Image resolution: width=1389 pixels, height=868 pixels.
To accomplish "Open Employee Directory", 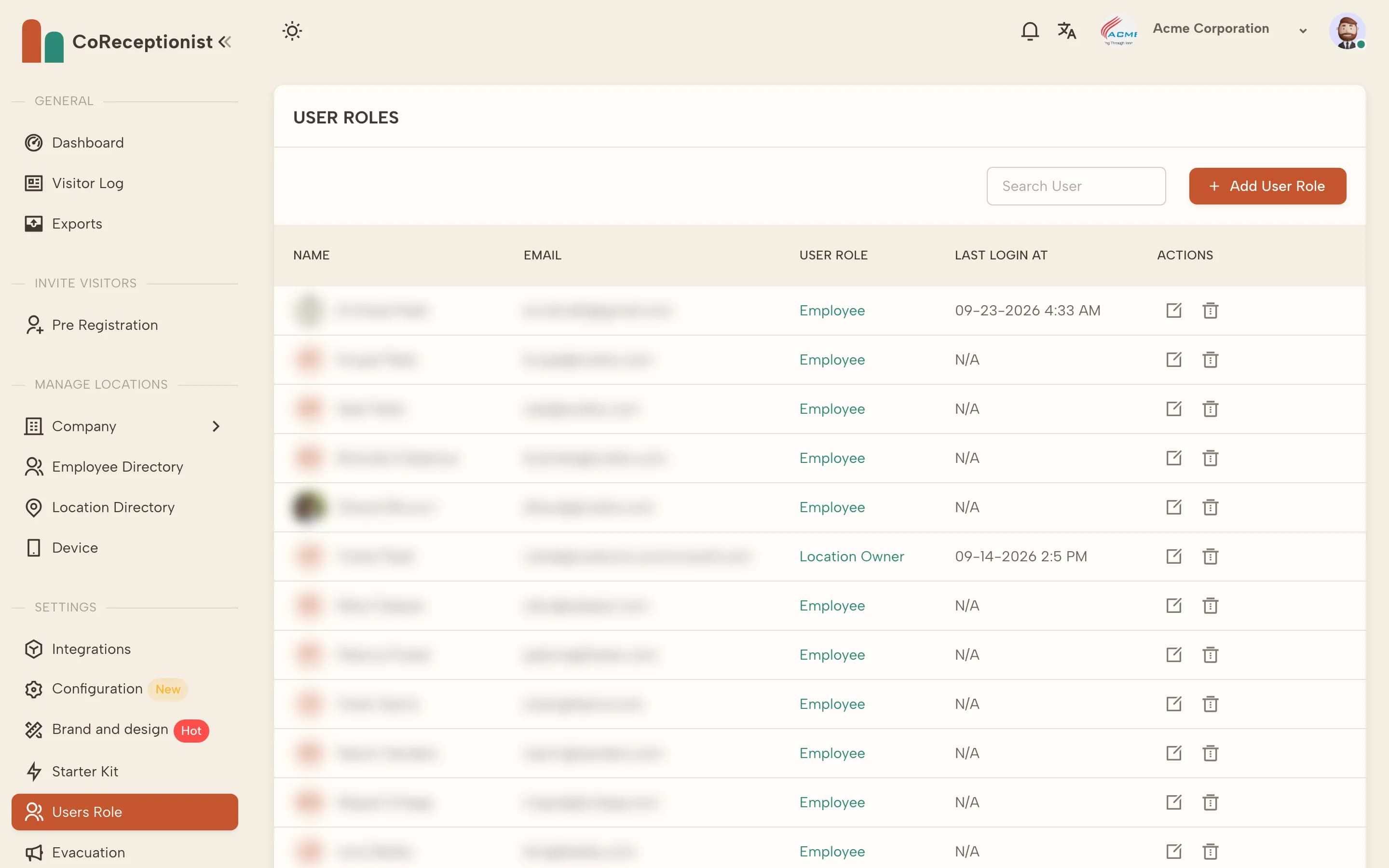I will [124, 467].
